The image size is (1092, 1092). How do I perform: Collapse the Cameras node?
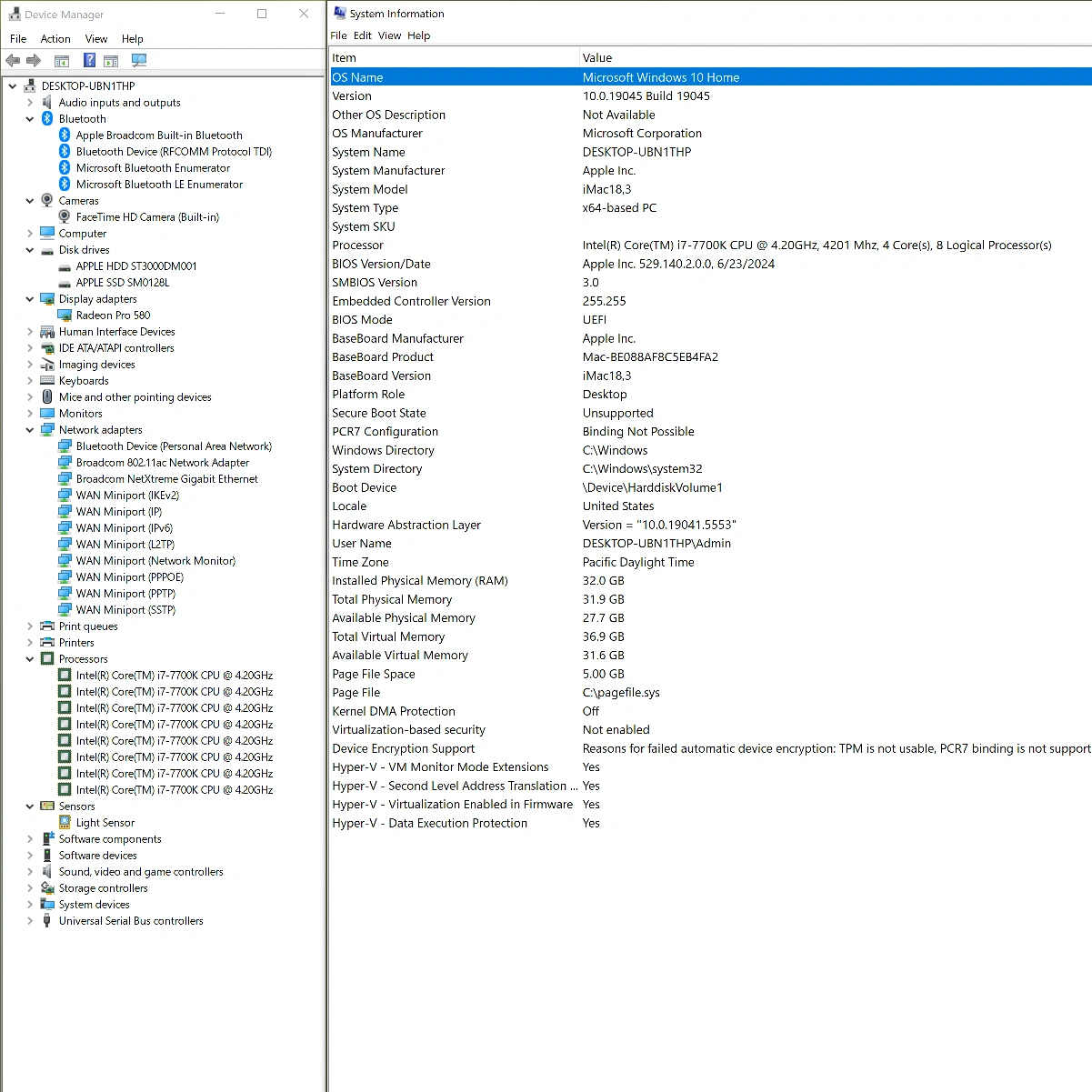30,201
